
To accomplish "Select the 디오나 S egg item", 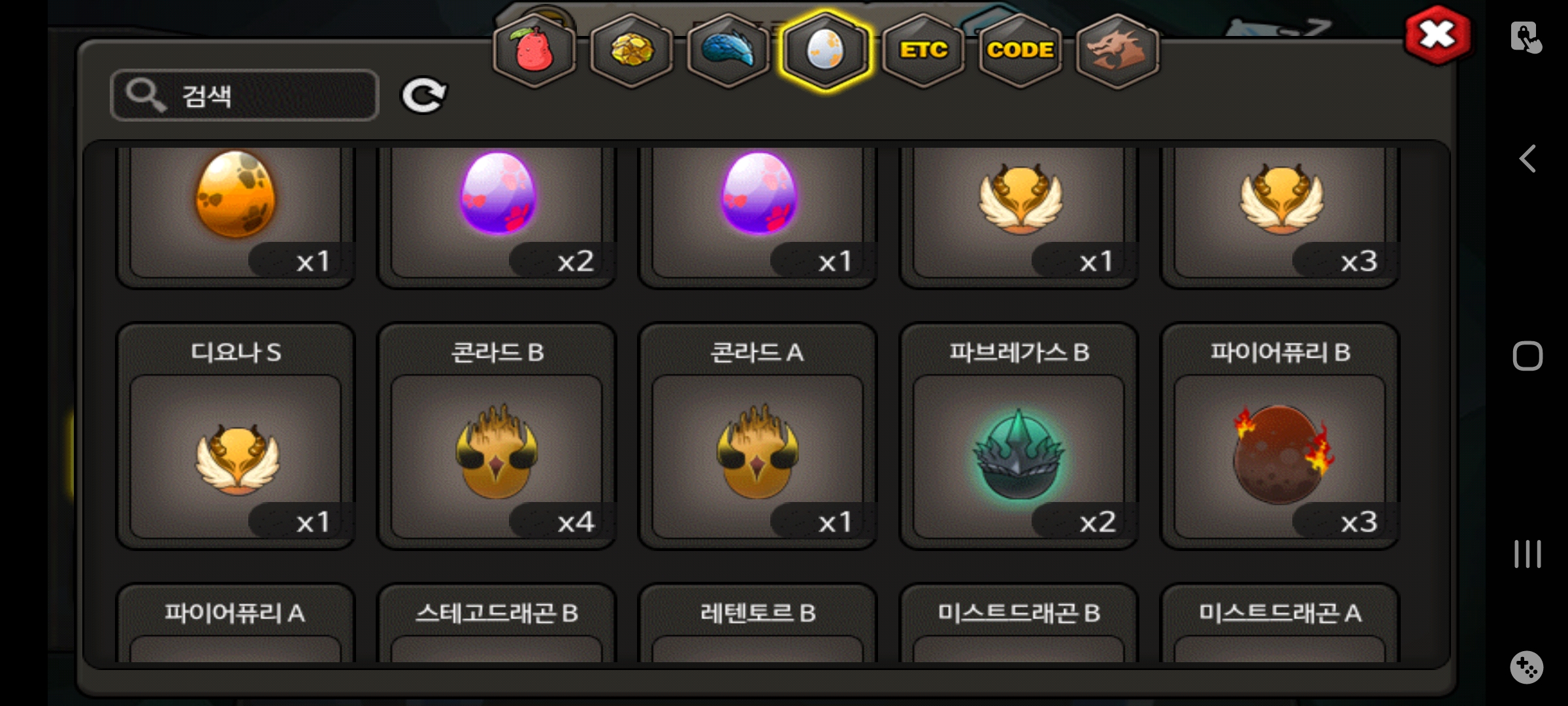I will coord(236,436).
